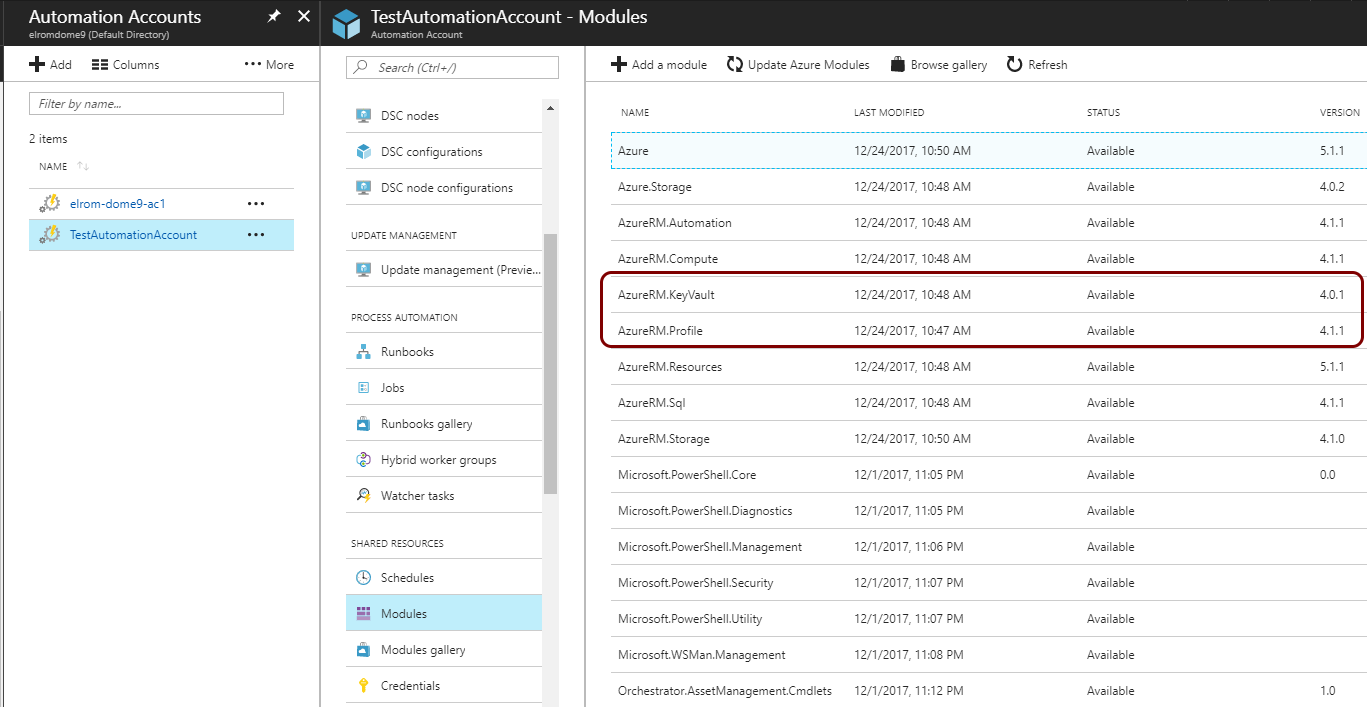Select the Modules menu item
The height and width of the screenshot is (707, 1367).
(x=444, y=614)
